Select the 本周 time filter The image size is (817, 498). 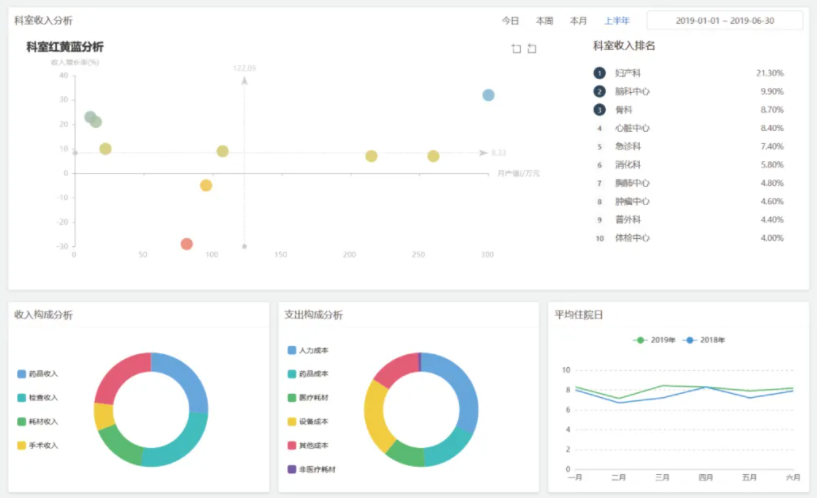(544, 21)
